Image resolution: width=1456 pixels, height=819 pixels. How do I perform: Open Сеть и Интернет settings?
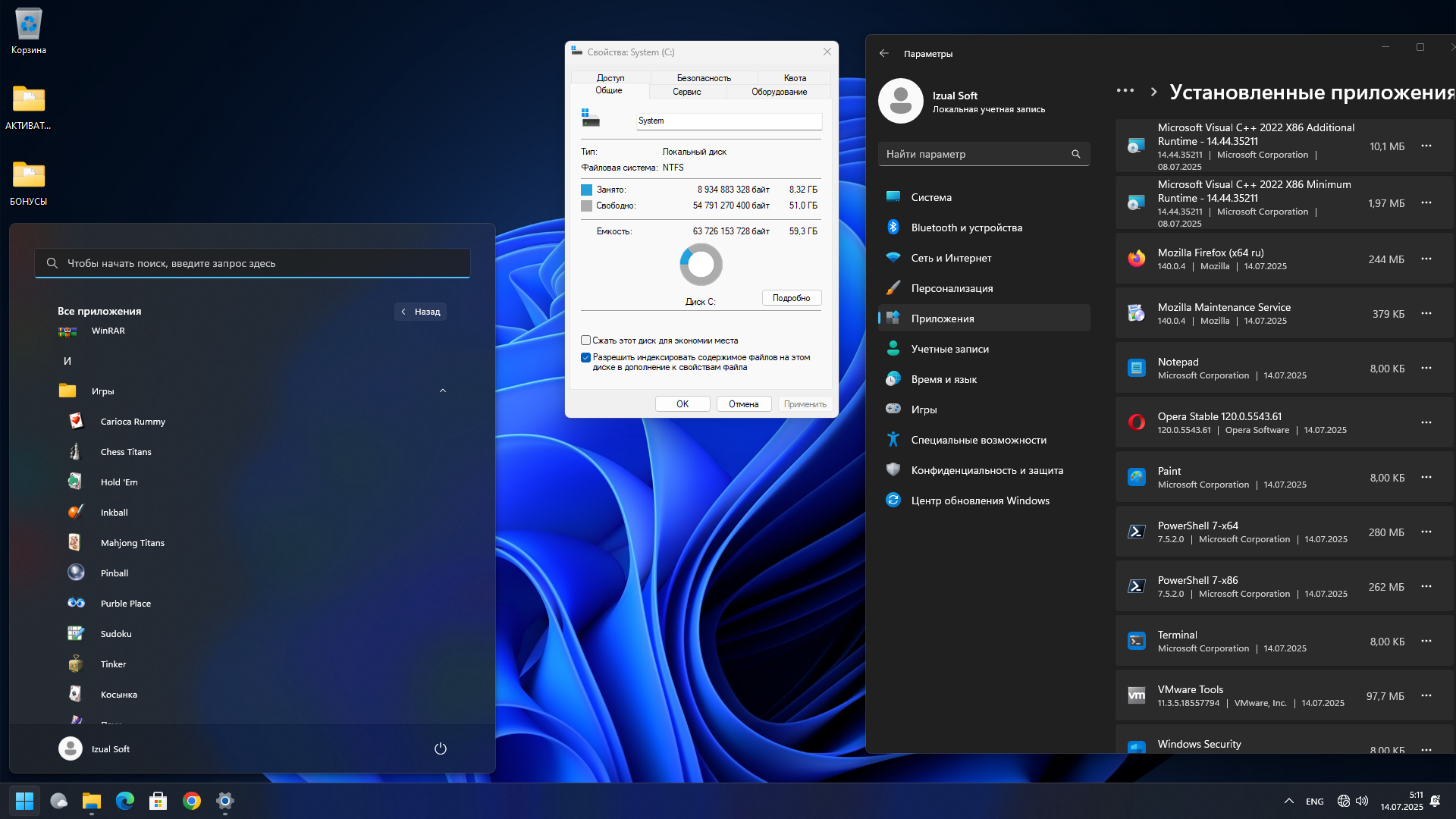(984, 258)
